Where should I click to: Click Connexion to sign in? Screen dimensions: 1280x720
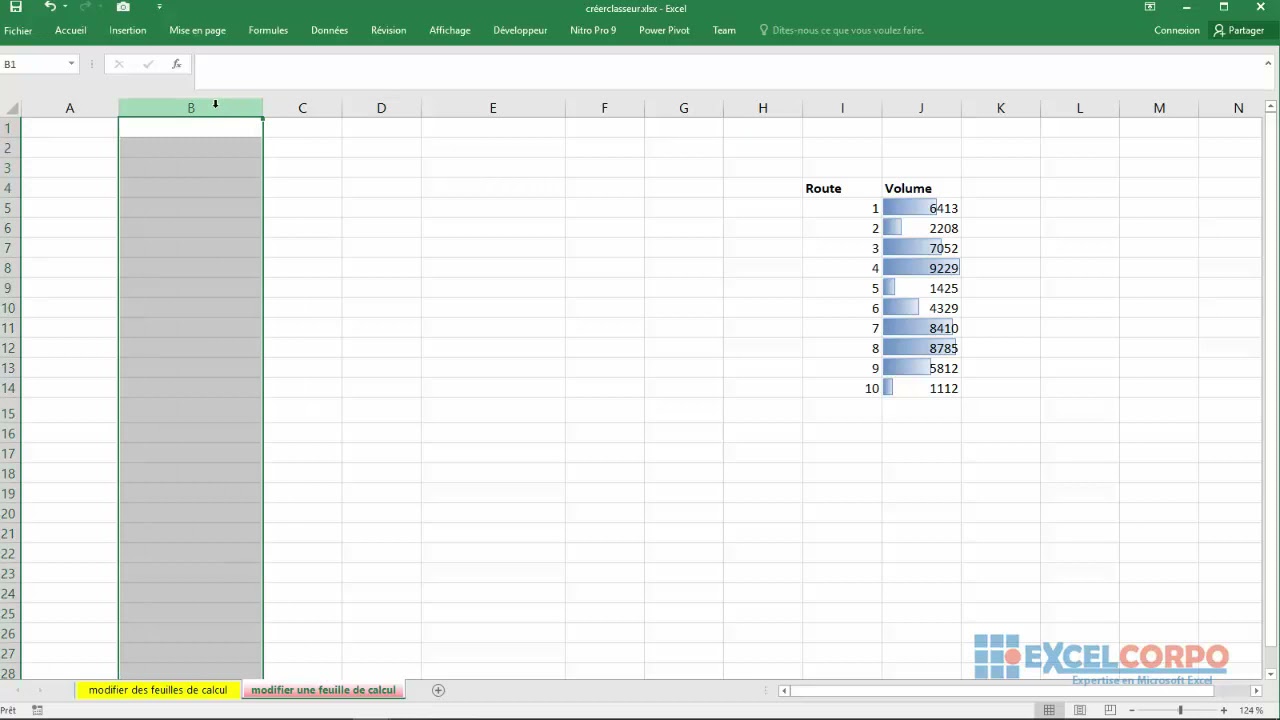click(1177, 30)
